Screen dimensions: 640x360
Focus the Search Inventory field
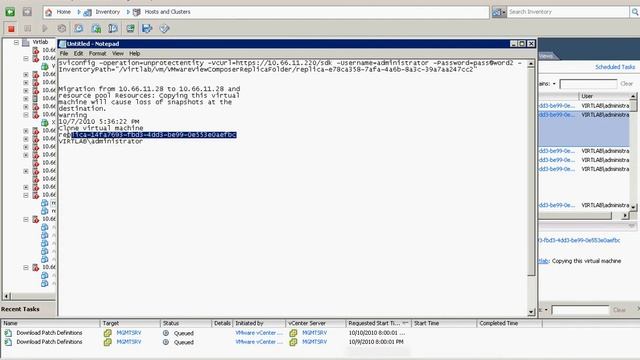click(x=568, y=12)
